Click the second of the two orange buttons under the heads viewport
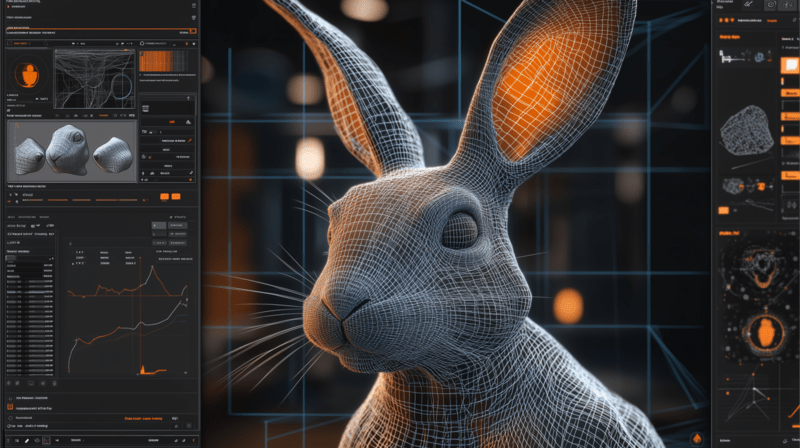The width and height of the screenshot is (800, 448). (x=176, y=196)
